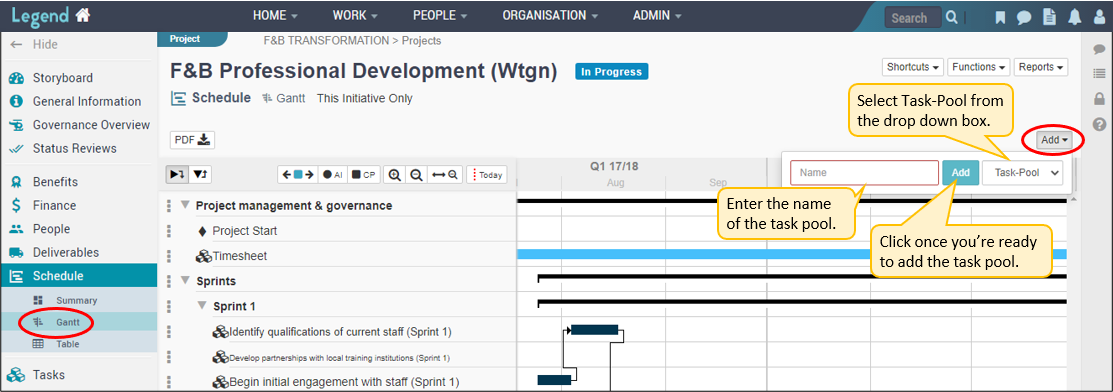Open the ORGANISATION top menu
Screen dimensions: 1113x392
(x=550, y=16)
